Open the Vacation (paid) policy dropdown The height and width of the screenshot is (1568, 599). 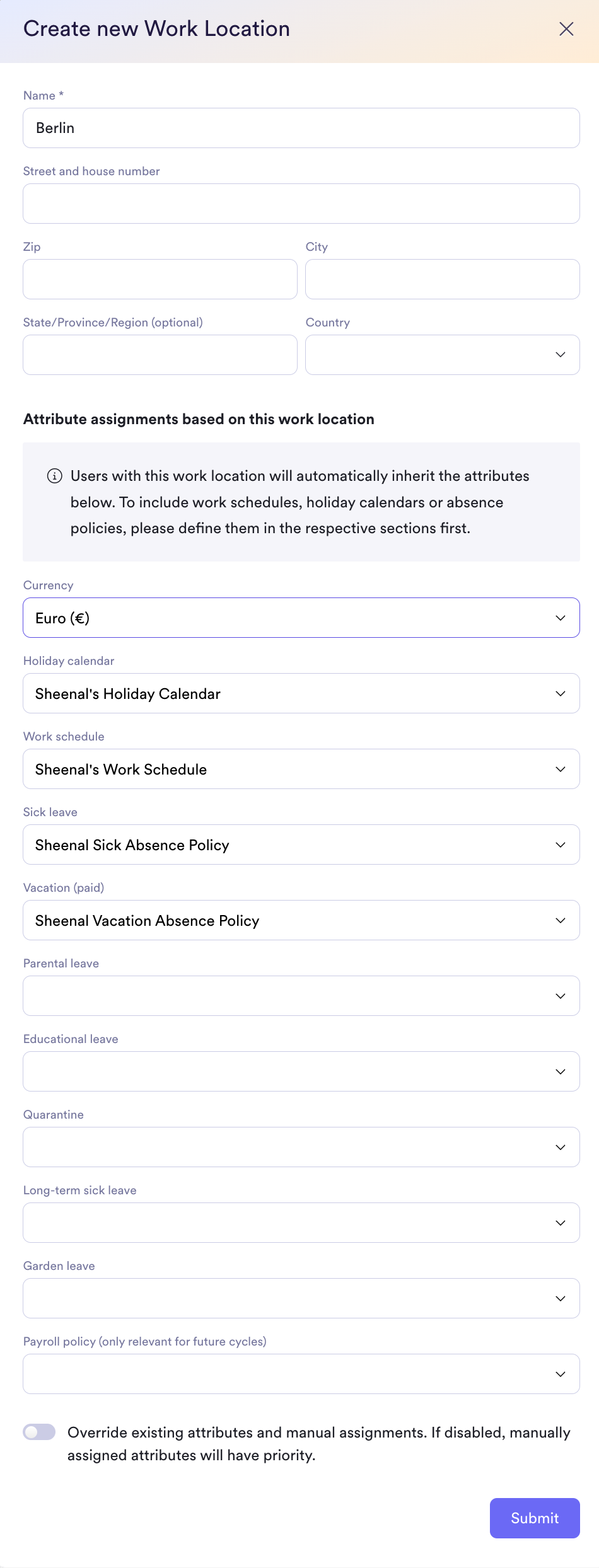(x=301, y=920)
